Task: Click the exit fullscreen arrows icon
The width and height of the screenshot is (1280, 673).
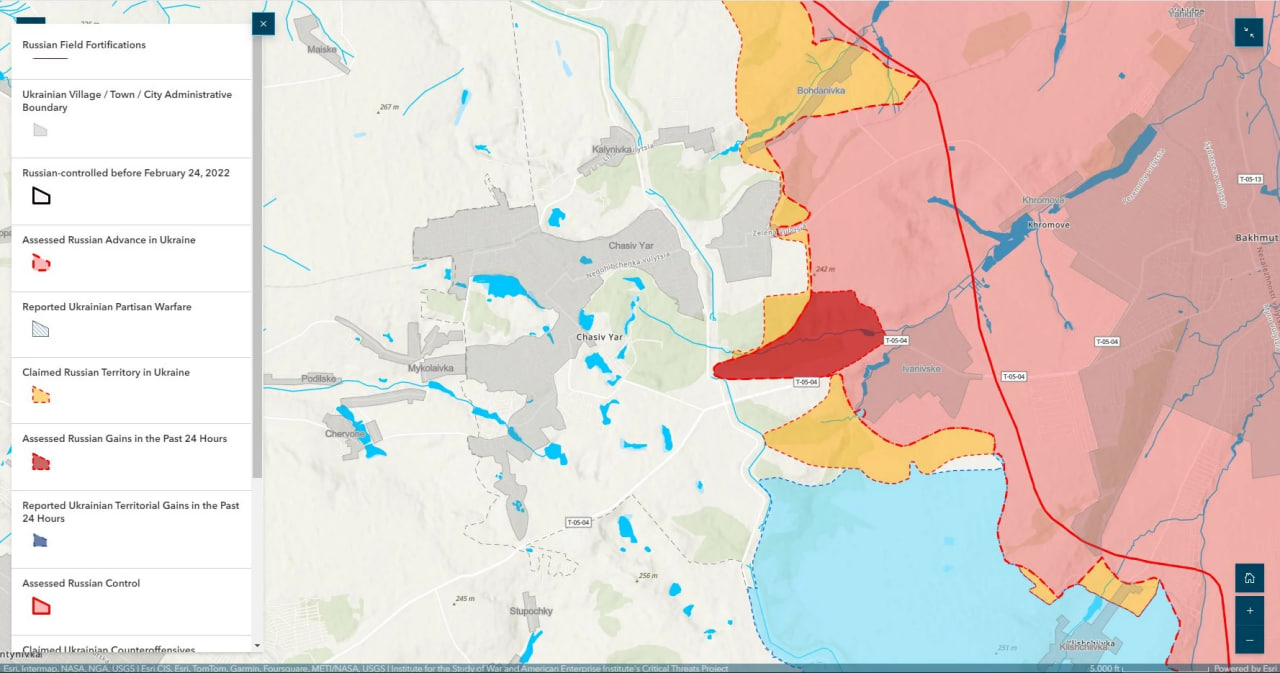Action: tap(1248, 32)
